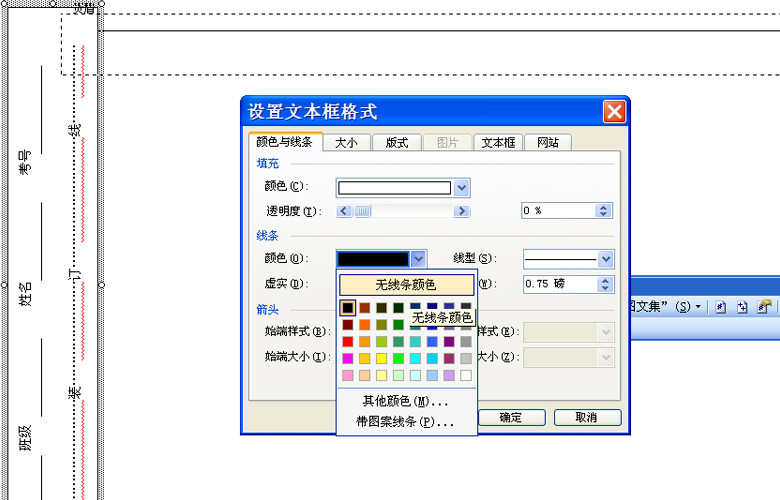Screen dimensions: 780x500
Task: Select the plum swatch in fourth row
Action: (x=449, y=358)
